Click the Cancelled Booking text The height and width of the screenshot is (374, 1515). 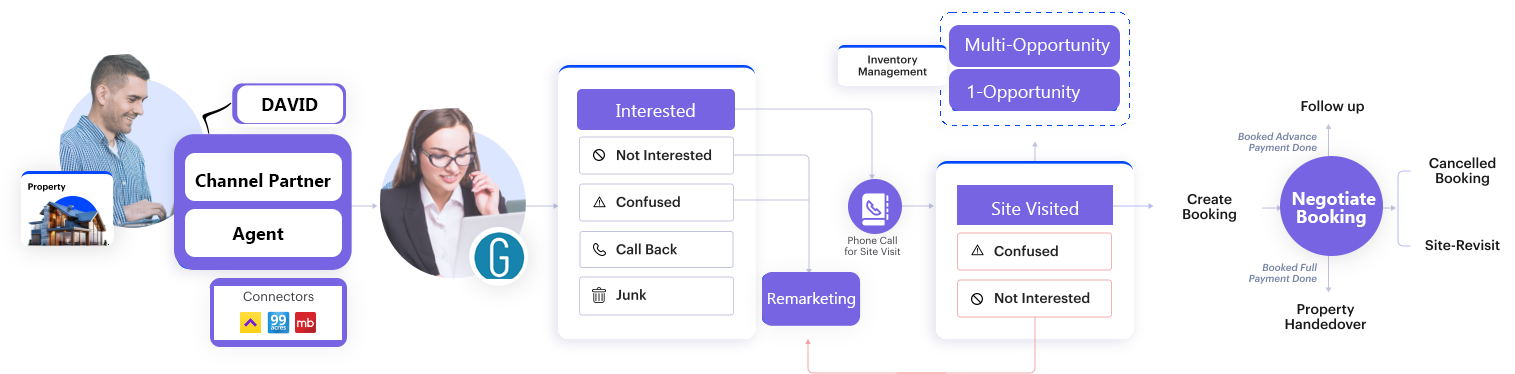[1462, 171]
